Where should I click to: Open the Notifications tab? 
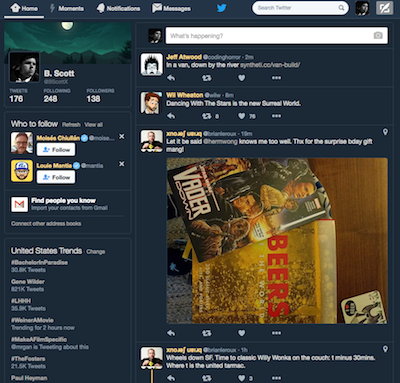118,8
